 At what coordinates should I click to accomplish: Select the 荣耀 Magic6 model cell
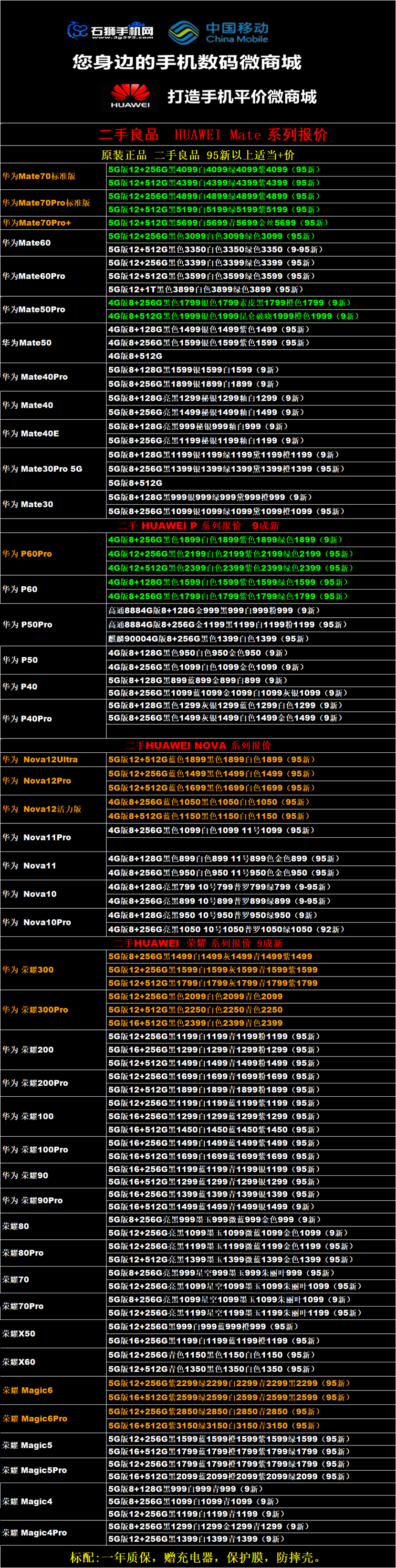point(53,1390)
